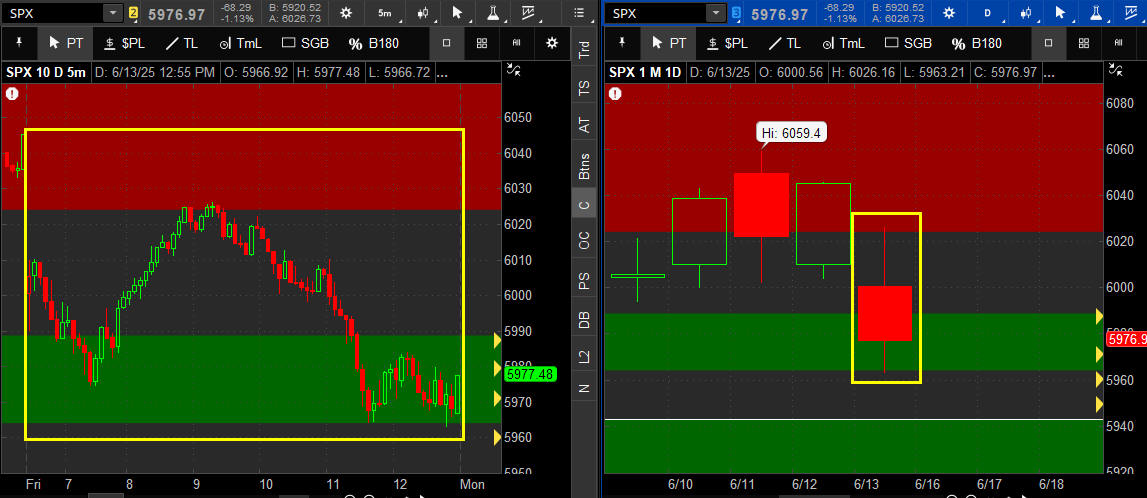Click collapse arrows icon above right price axis
The width and height of the screenshot is (1147, 498).
coord(1117,71)
